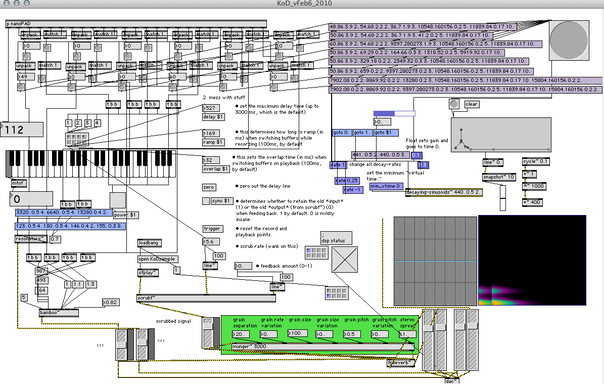The width and height of the screenshot is (604, 384).
Task: Click the dsp status message box
Action: [x=336, y=238]
